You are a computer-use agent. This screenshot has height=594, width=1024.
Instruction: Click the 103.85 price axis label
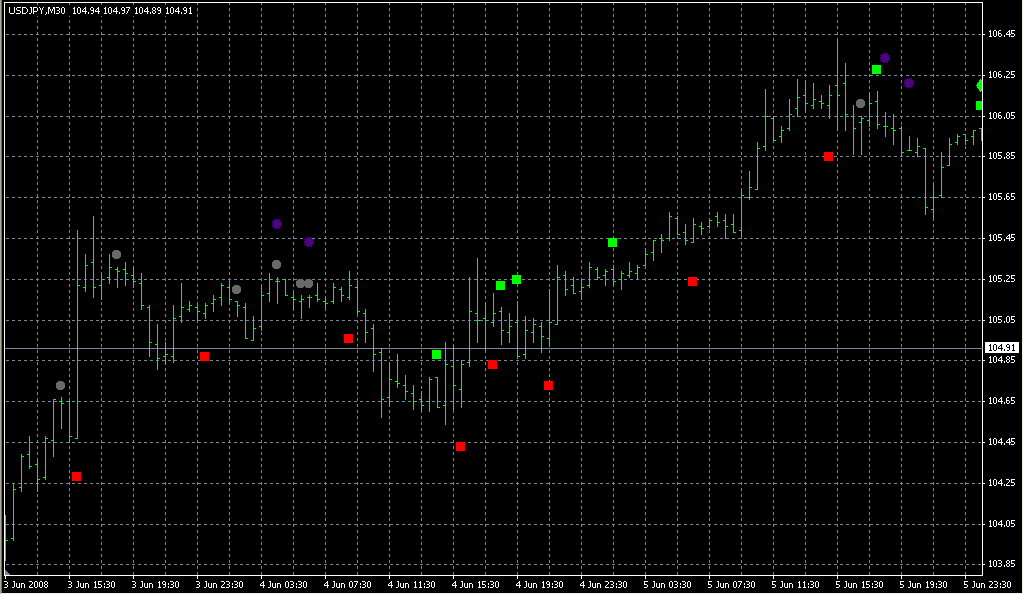[x=1001, y=564]
